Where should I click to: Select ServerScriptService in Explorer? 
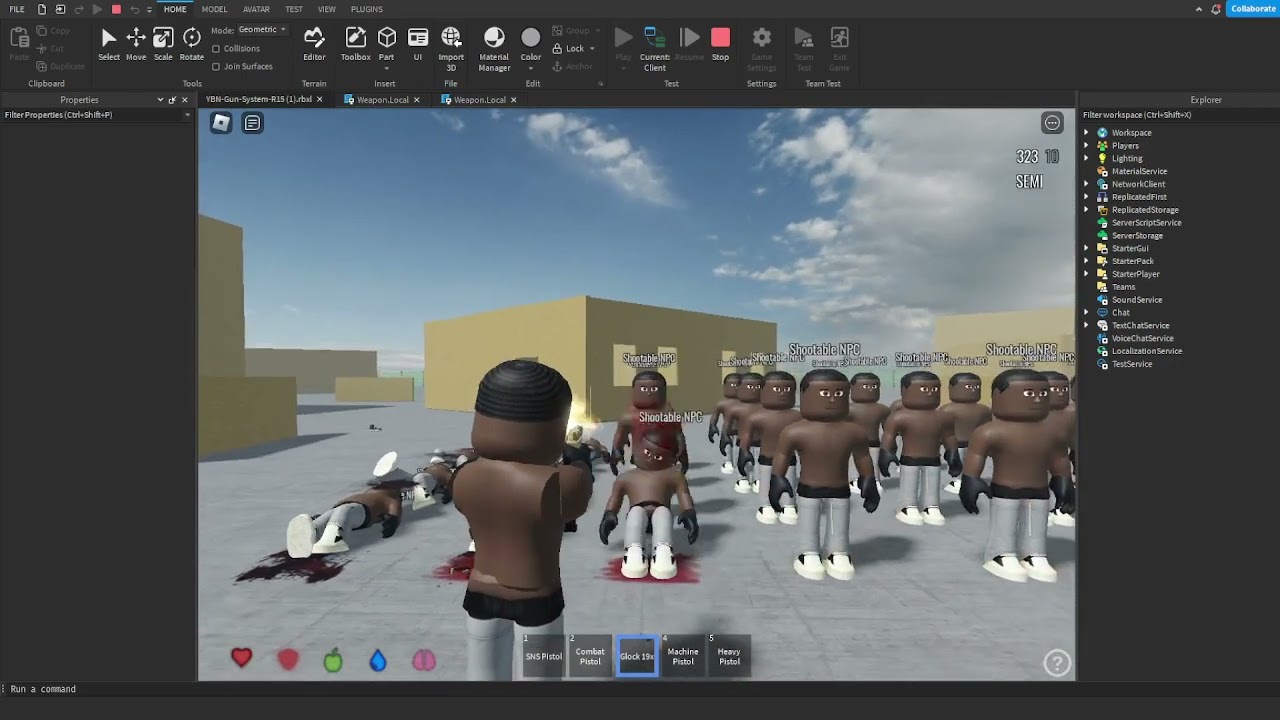1146,222
